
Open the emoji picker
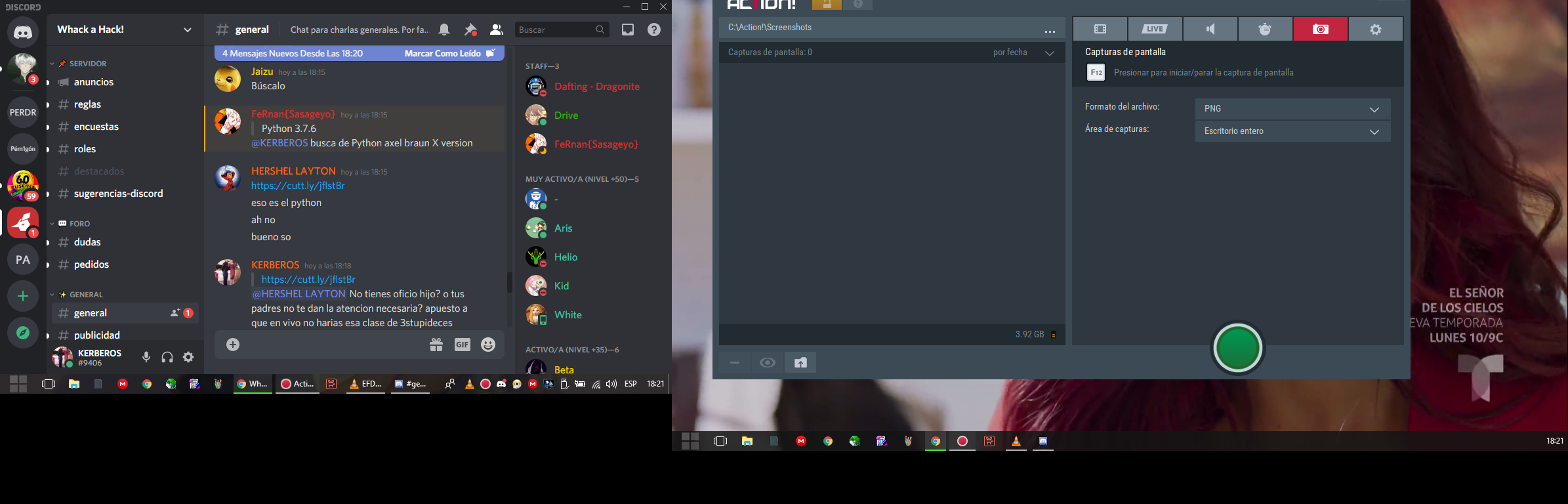coord(488,345)
